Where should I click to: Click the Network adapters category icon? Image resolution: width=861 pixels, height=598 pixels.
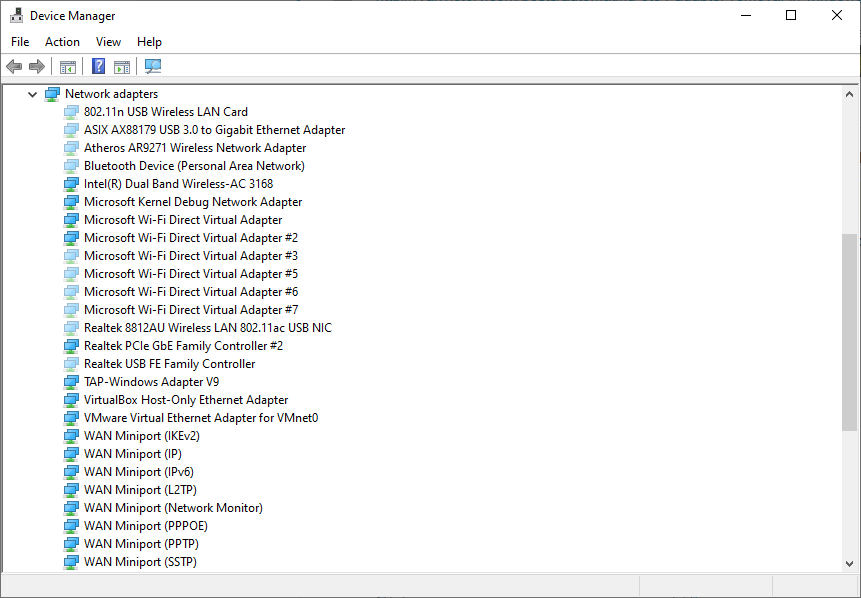click(53, 94)
